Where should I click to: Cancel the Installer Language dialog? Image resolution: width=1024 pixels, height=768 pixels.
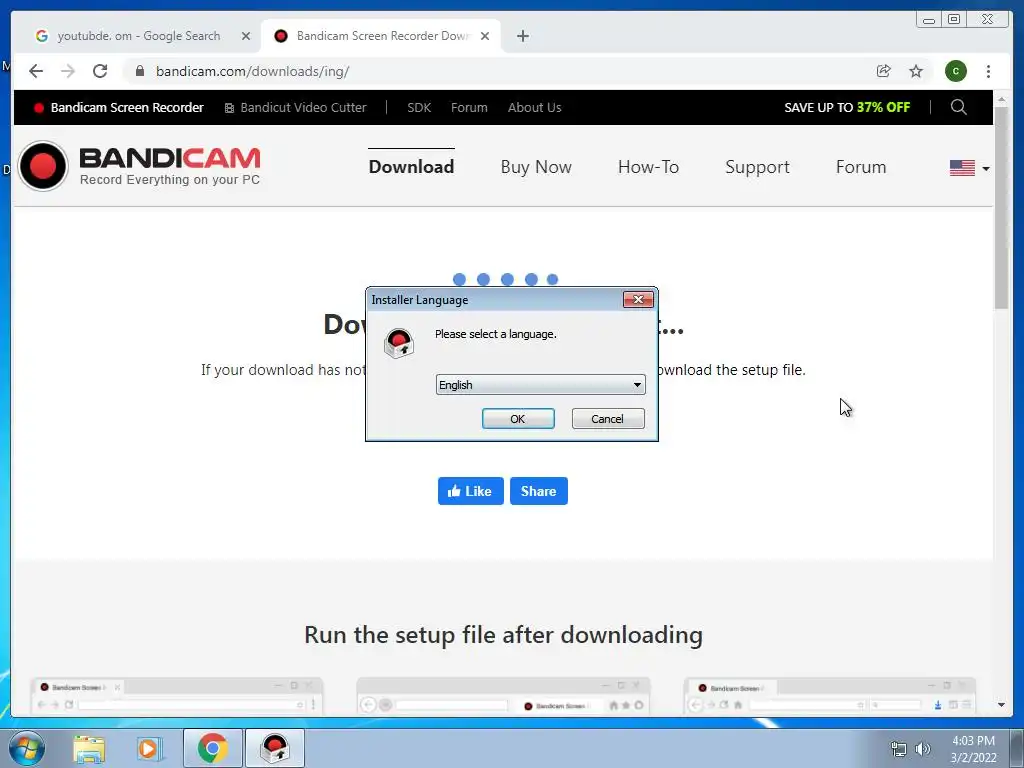click(x=607, y=419)
